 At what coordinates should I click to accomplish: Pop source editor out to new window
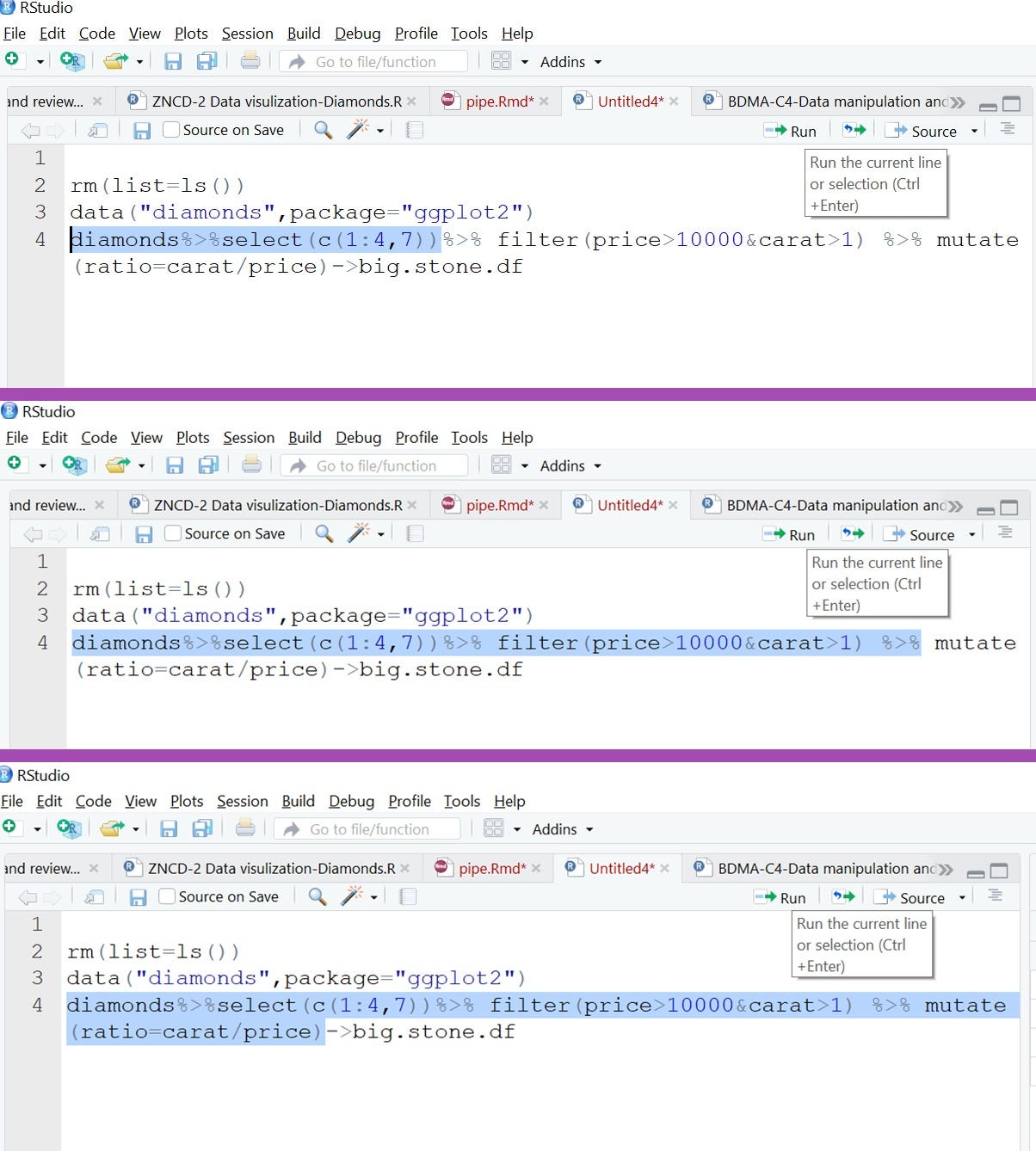click(x=98, y=129)
